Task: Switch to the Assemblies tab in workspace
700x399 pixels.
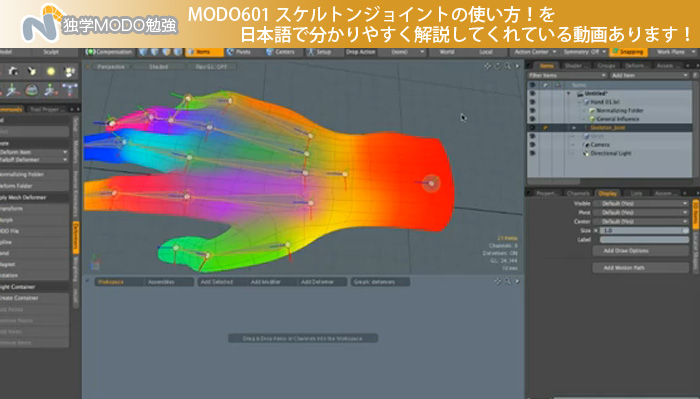Action: pyautogui.click(x=161, y=282)
